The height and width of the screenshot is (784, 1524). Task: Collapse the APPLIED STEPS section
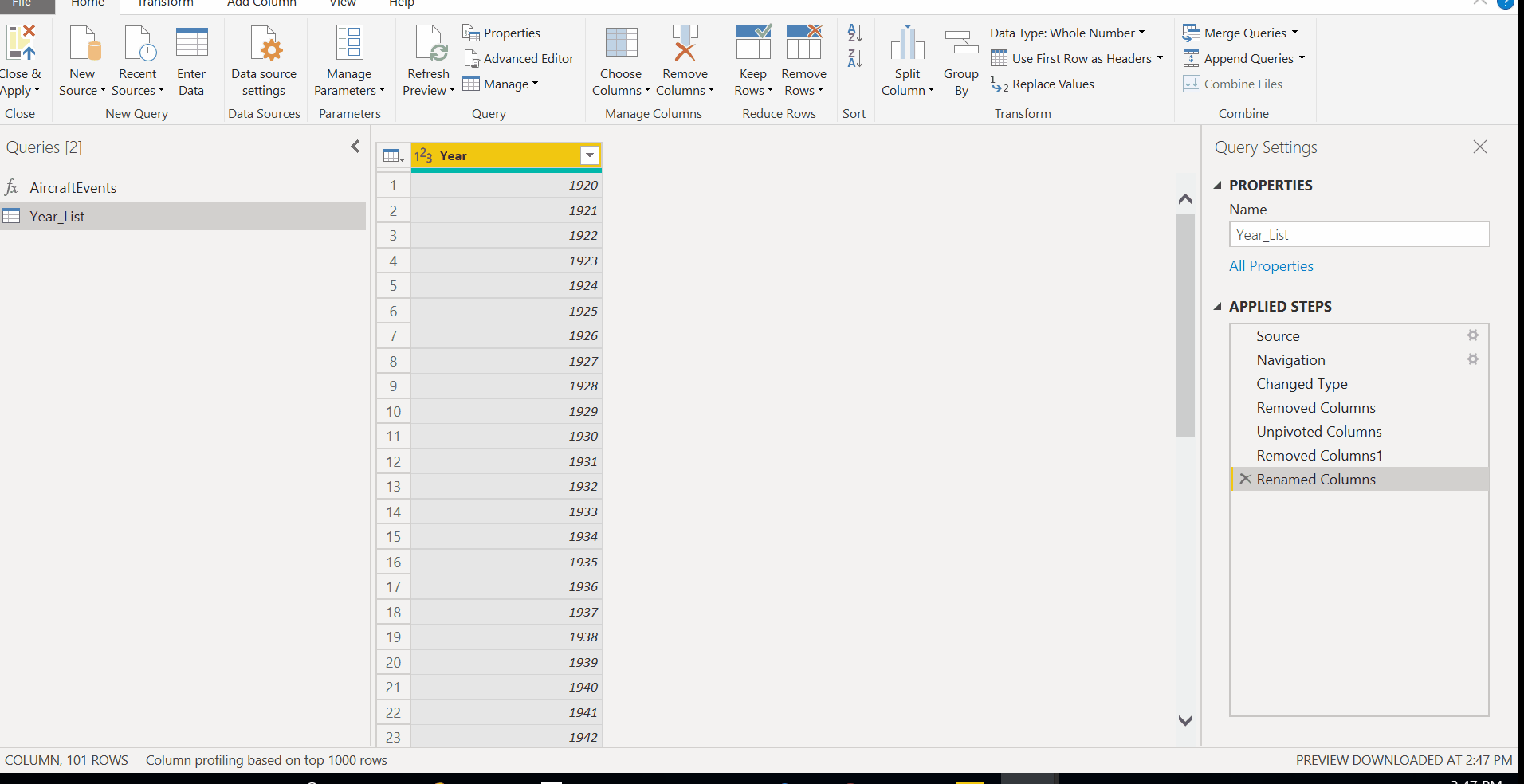click(x=1217, y=307)
